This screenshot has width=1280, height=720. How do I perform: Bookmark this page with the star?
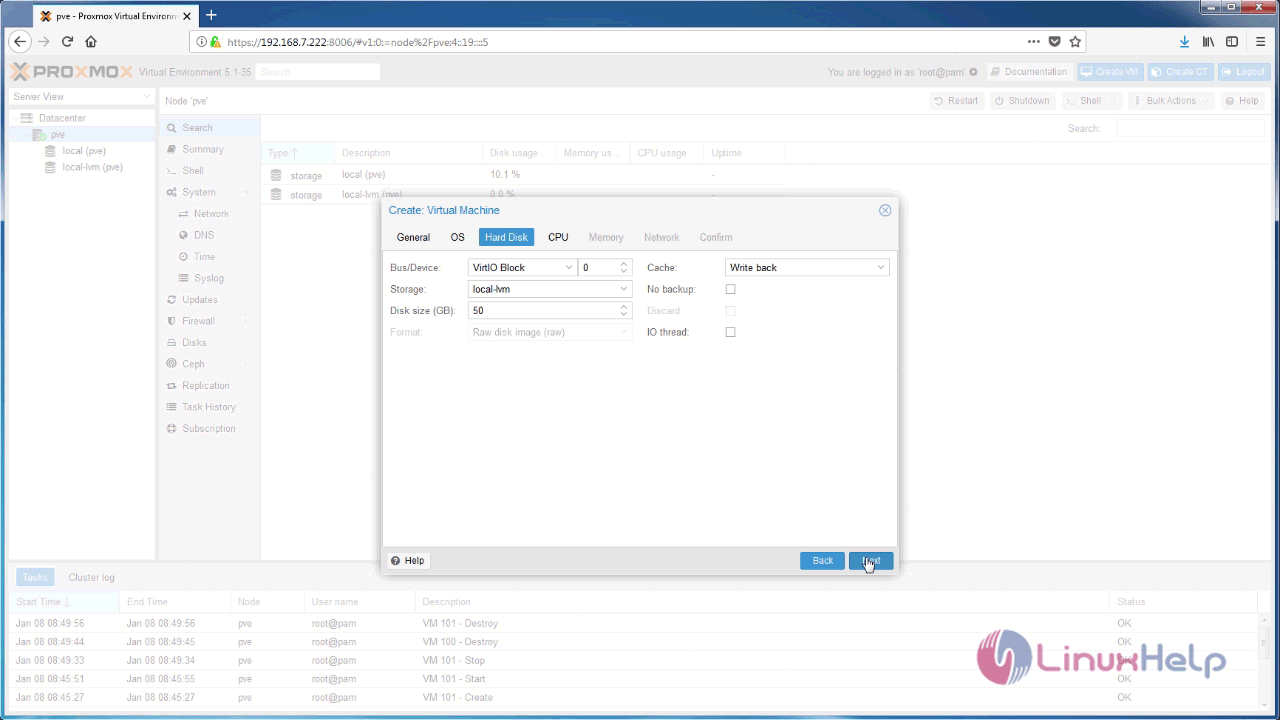1075,42
